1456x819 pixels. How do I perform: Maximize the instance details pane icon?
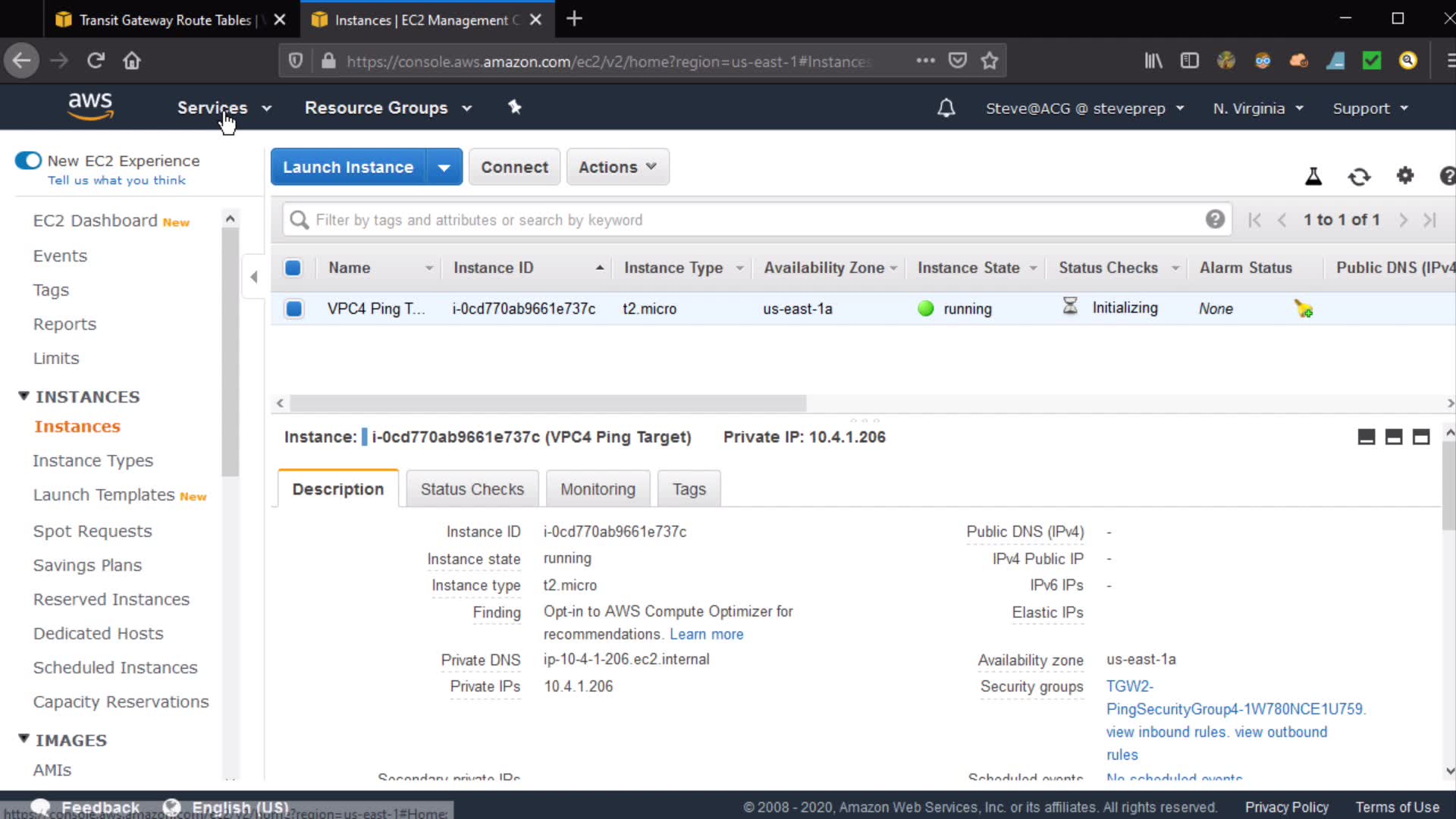1421,437
